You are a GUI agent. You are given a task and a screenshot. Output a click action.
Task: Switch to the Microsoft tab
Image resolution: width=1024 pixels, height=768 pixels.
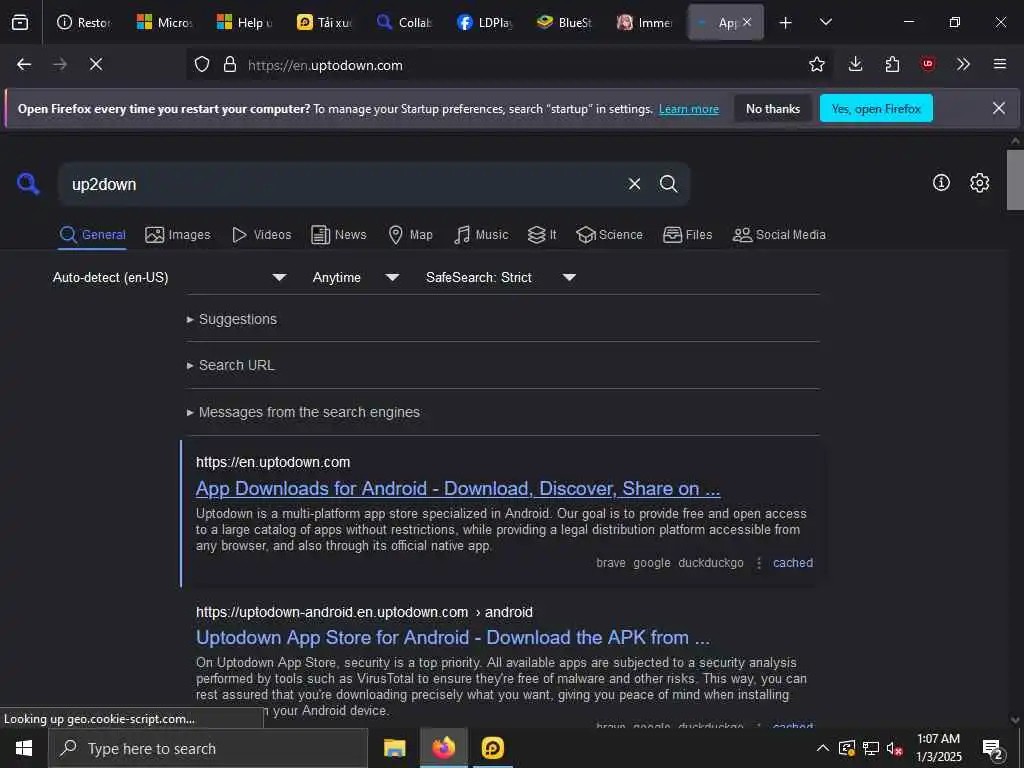[165, 23]
